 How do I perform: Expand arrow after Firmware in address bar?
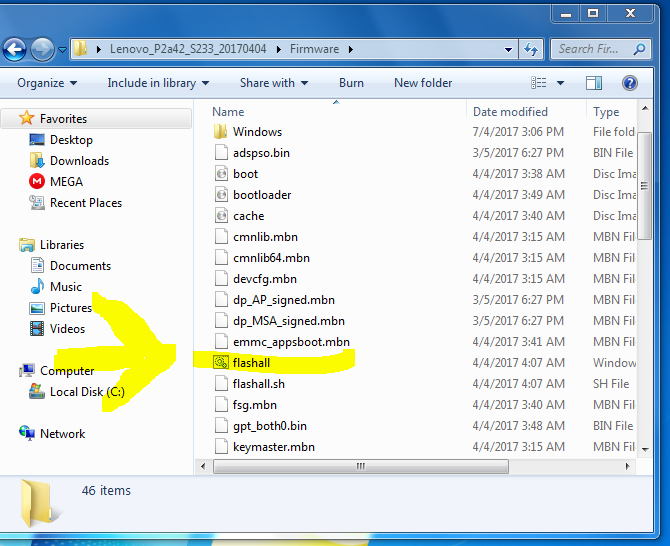(x=351, y=50)
